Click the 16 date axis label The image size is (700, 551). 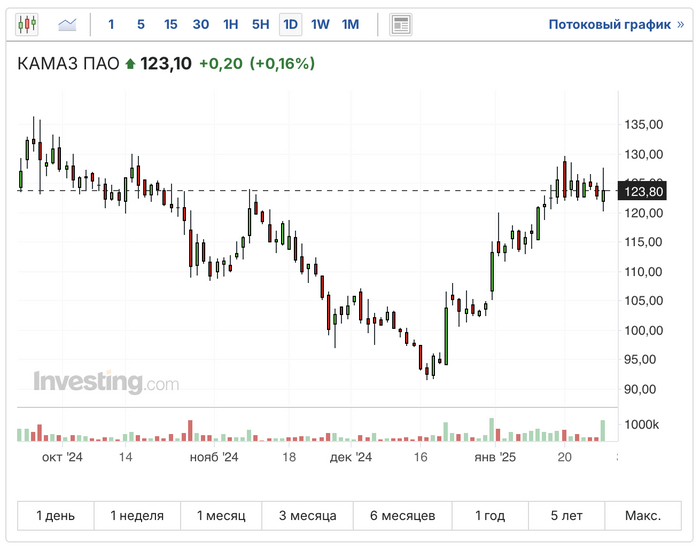pos(420,457)
